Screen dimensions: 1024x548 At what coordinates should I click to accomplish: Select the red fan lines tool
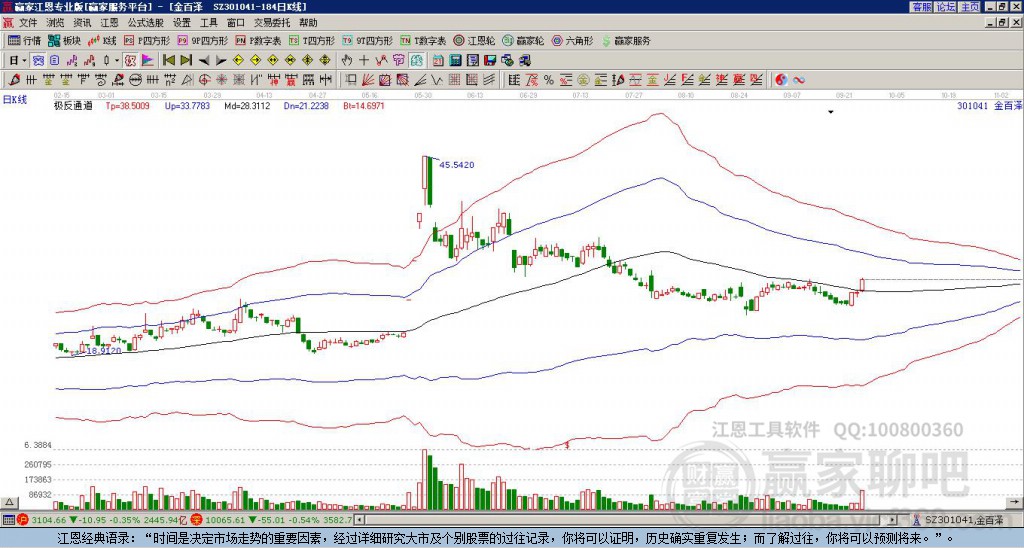coord(368,80)
